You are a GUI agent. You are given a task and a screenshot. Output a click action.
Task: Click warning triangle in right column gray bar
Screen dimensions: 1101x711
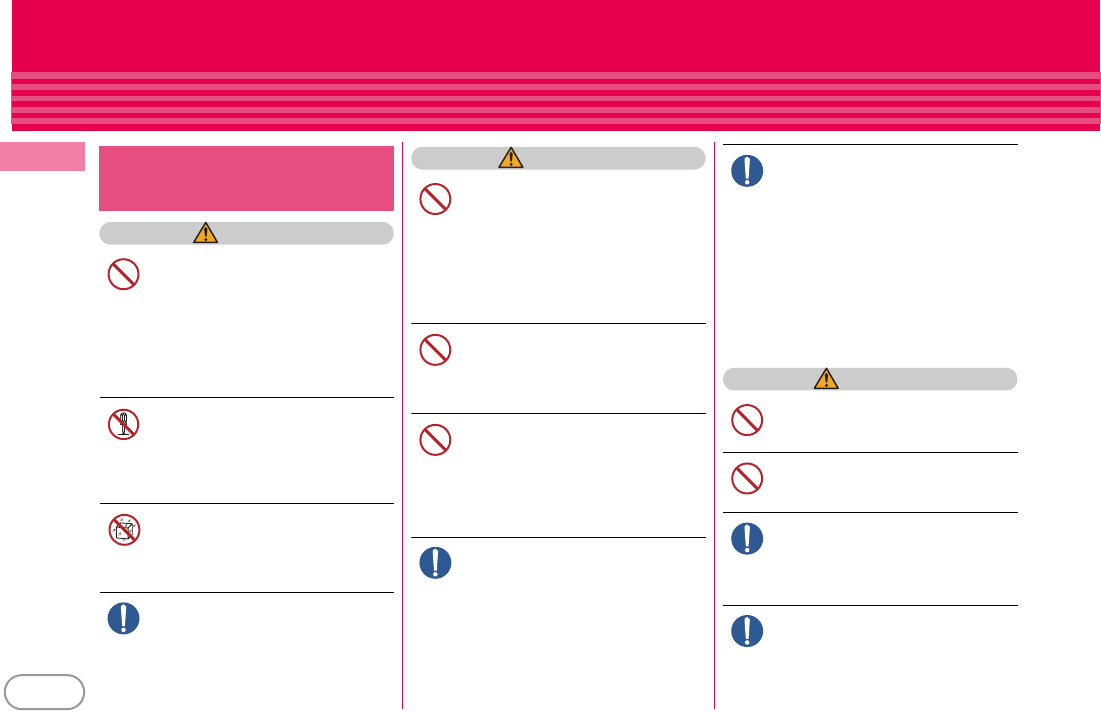coord(826,378)
